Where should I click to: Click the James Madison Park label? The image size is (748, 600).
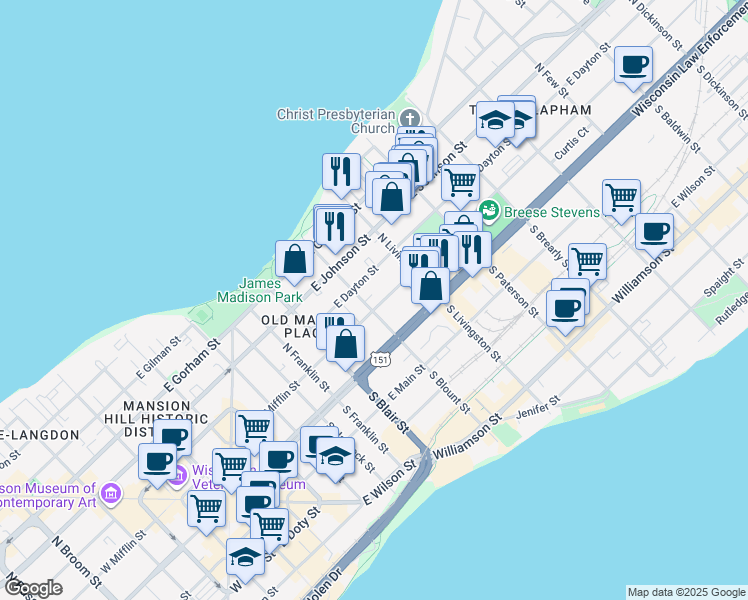pyautogui.click(x=260, y=290)
